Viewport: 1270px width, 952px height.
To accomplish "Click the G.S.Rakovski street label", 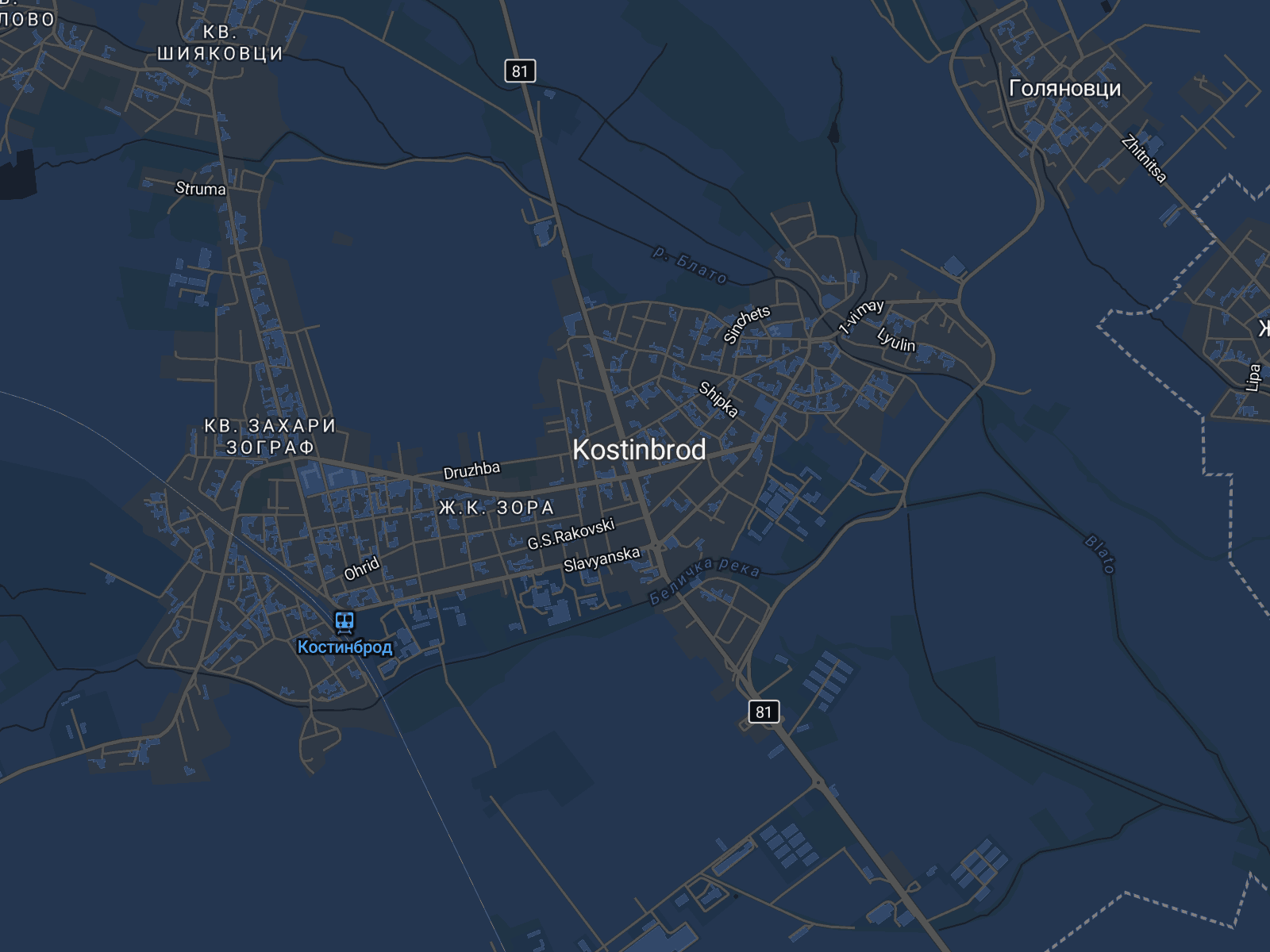I will (571, 535).
